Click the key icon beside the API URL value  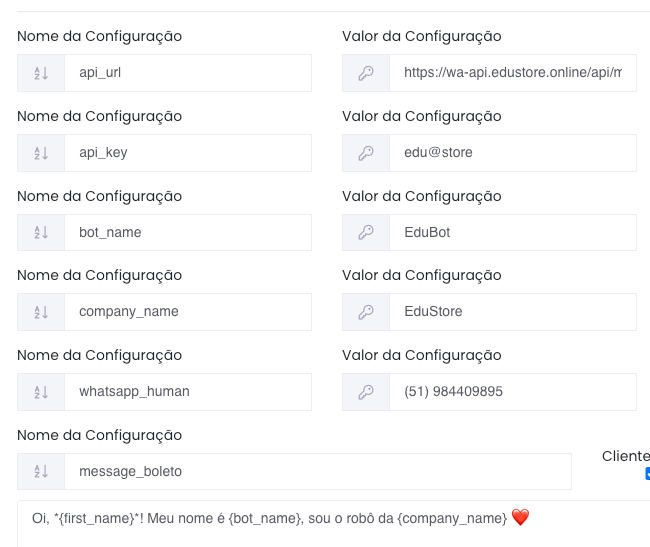coord(366,73)
